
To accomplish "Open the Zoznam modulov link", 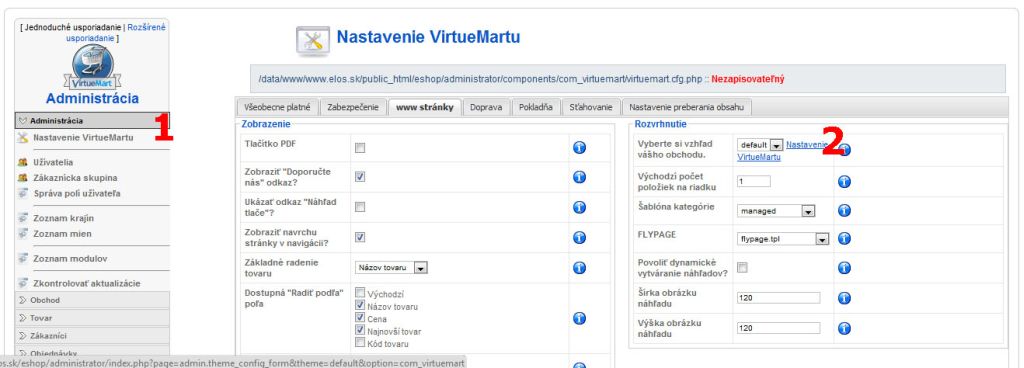I will (70, 258).
